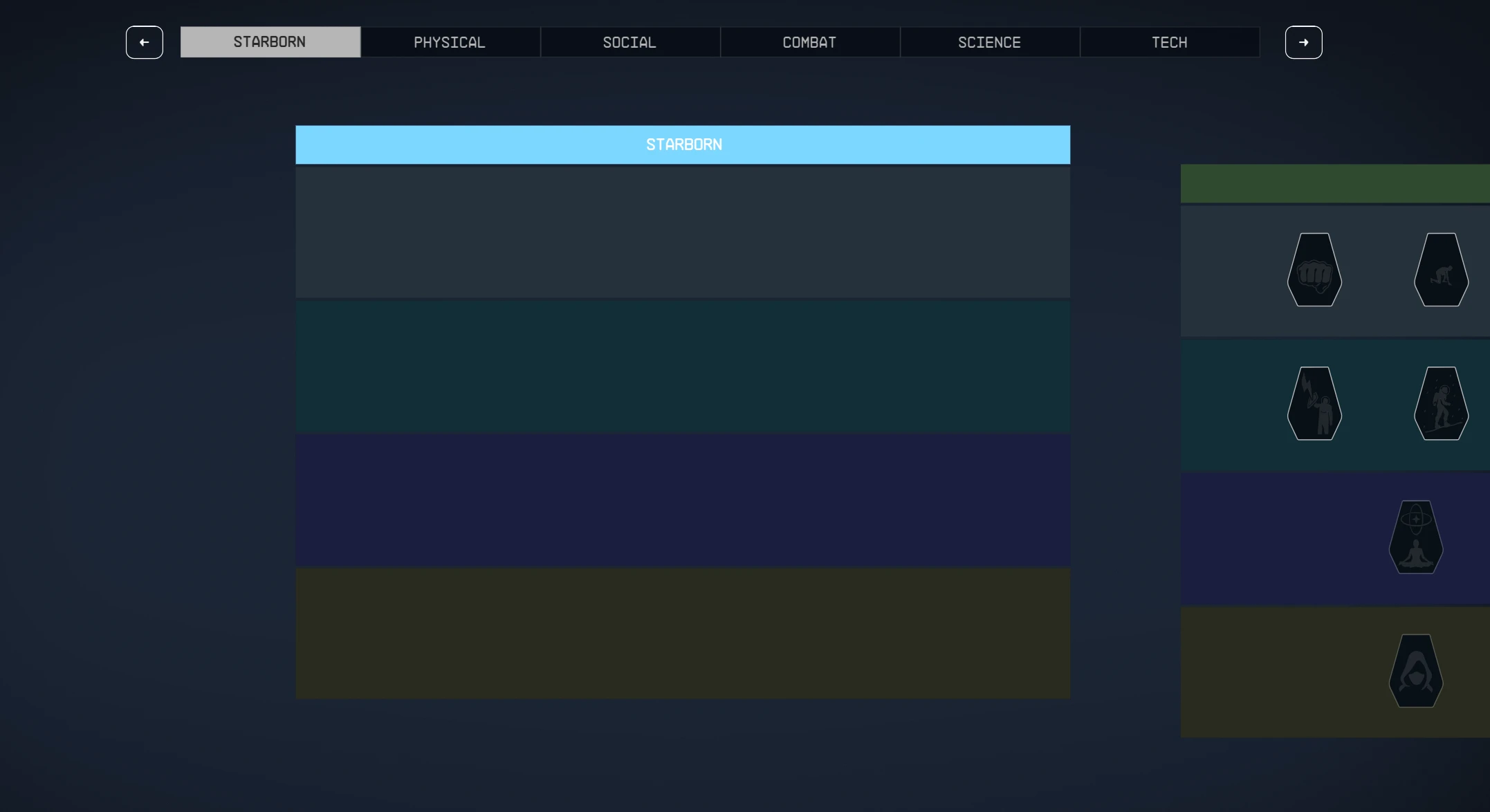The height and width of the screenshot is (812, 1490).
Task: Select the fist Boxing skill badge
Action: tap(1314, 270)
